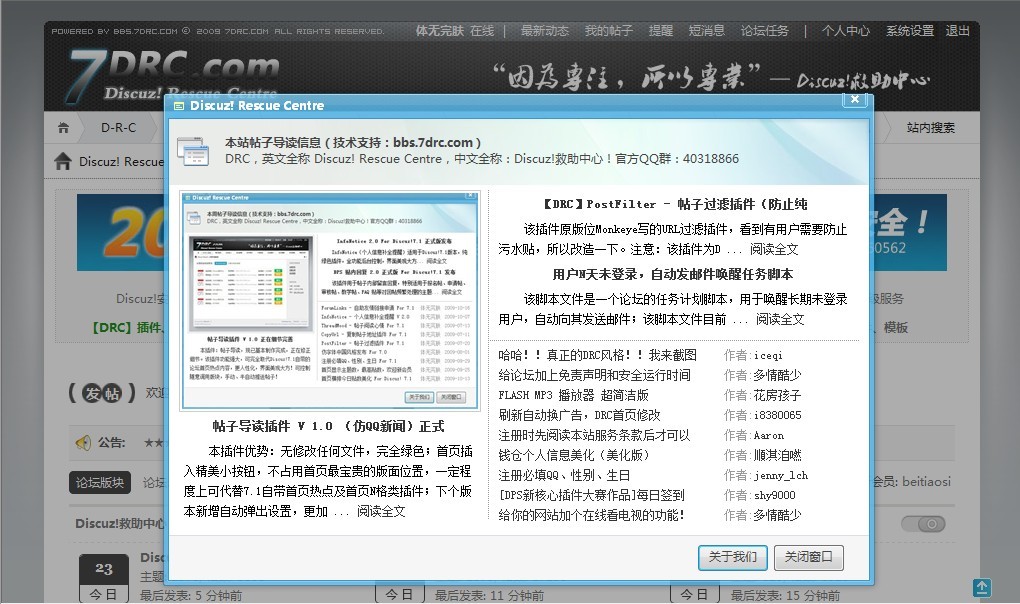Viewport: 1020px width, 604px height.
Task: Open the 【DRC】PostFilter 帖子过滤插件 article title
Action: pyautogui.click(x=675, y=204)
